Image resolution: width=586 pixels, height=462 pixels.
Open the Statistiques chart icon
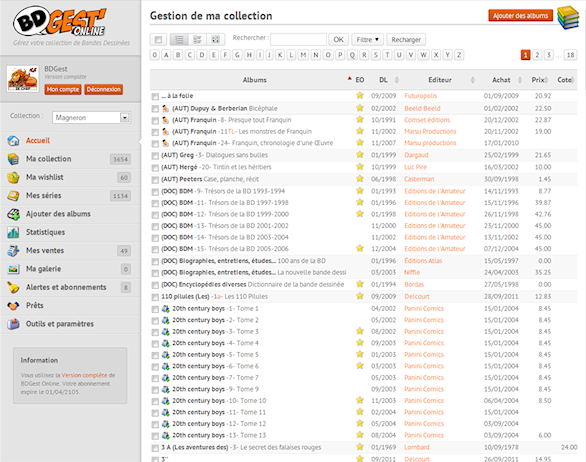tap(13, 232)
